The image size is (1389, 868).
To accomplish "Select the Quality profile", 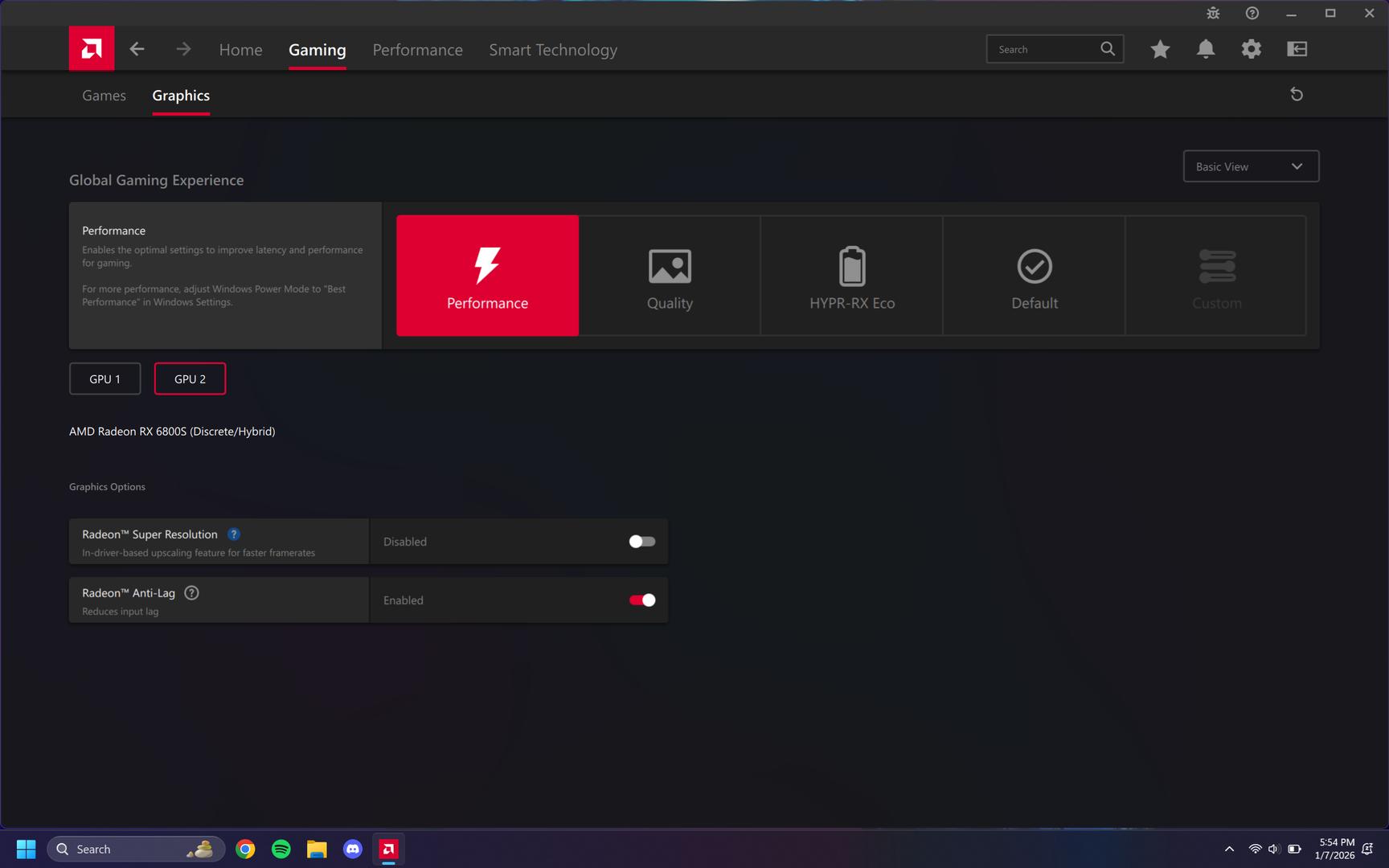I will (x=670, y=276).
